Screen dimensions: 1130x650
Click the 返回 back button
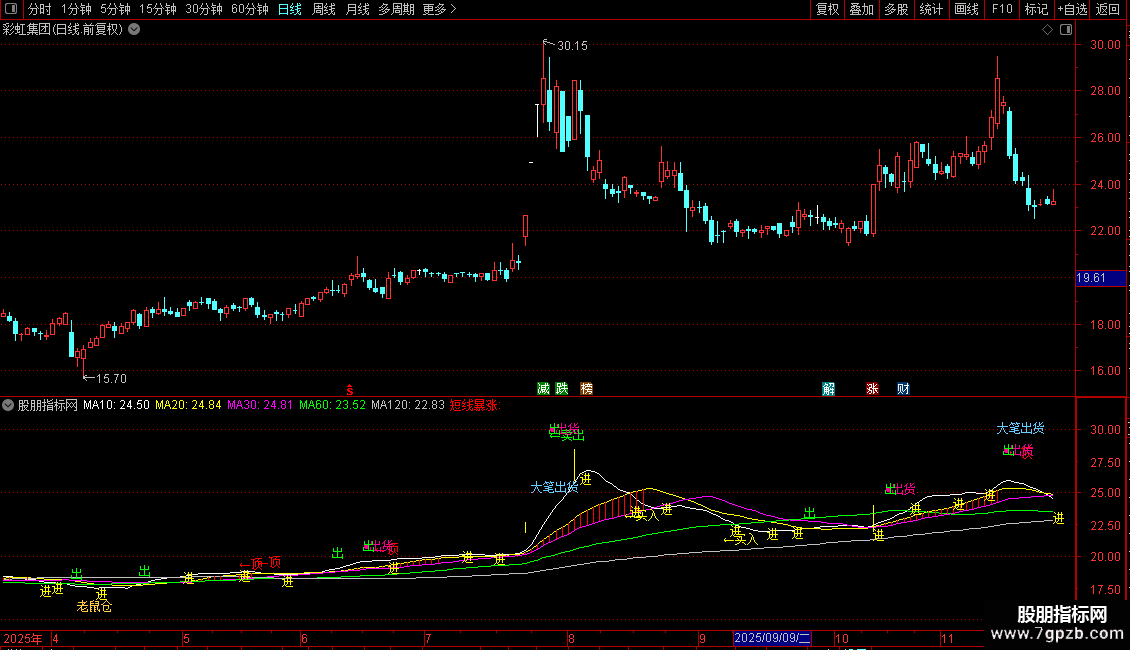1108,9
